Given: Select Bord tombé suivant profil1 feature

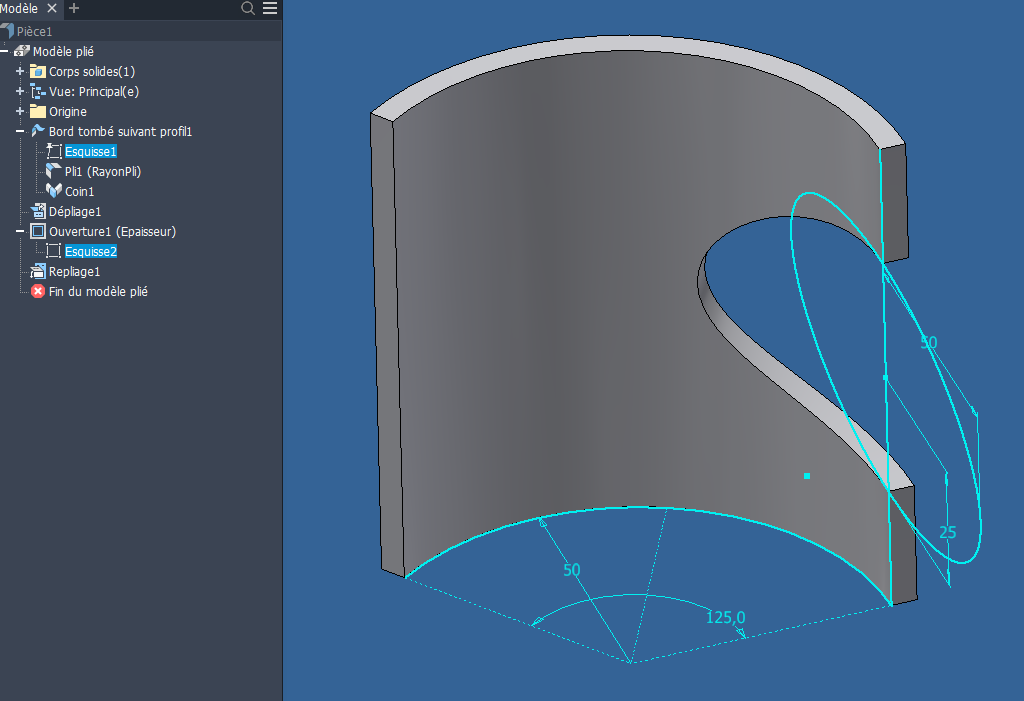Looking at the screenshot, I should pos(121,131).
